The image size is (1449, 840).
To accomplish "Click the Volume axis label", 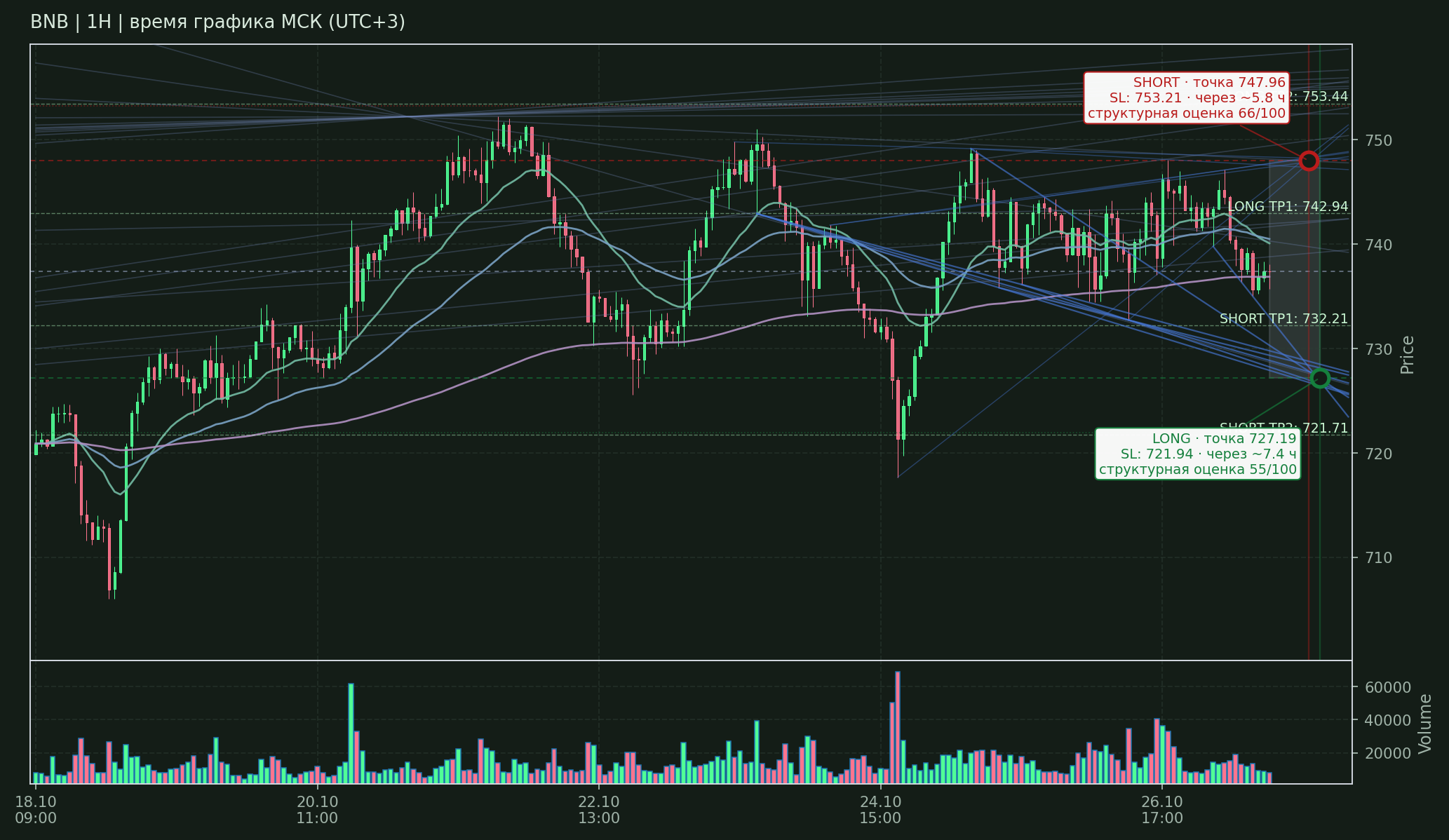I will [1424, 724].
